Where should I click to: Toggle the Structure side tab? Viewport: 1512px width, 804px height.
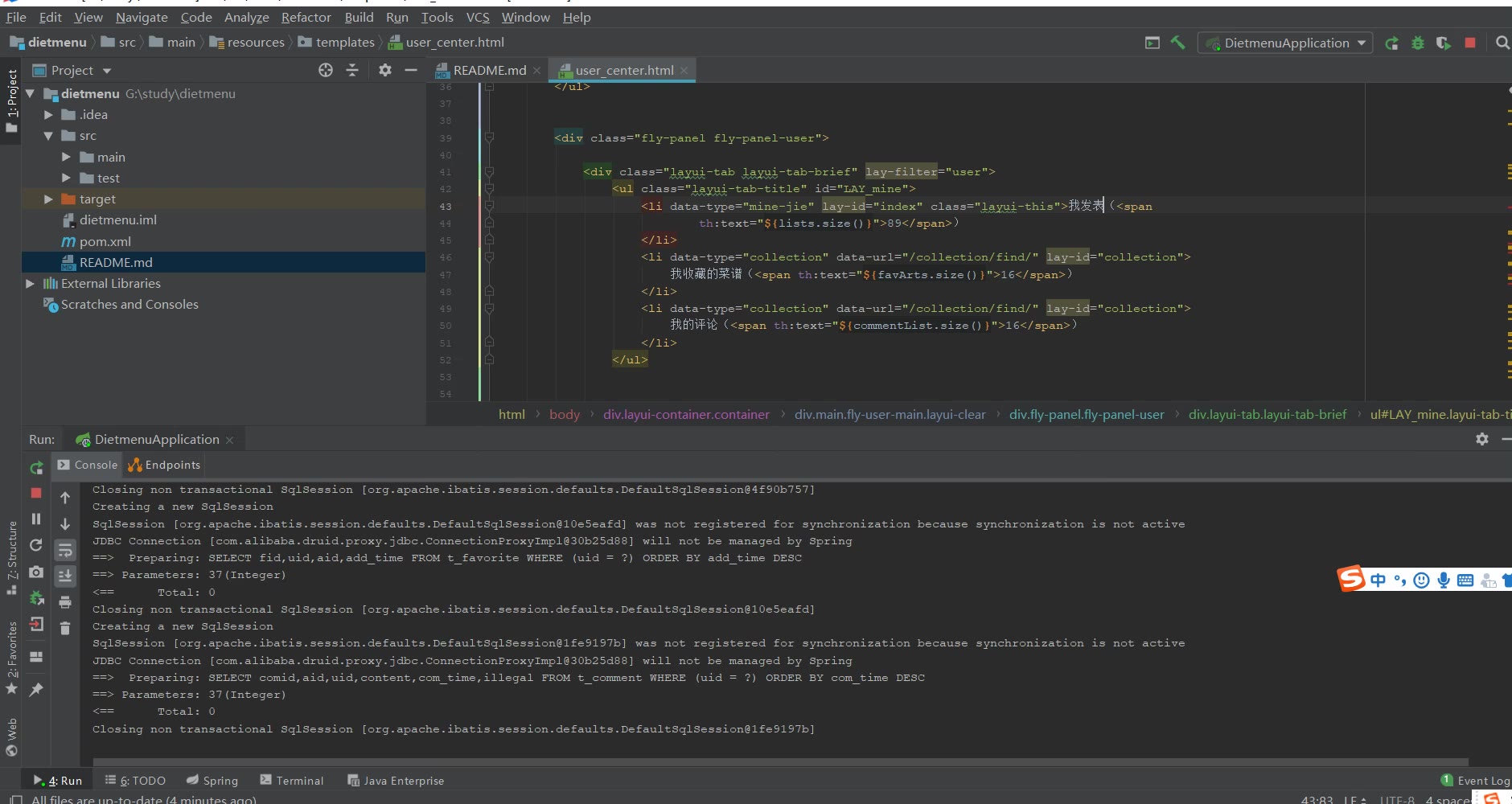(x=11, y=557)
